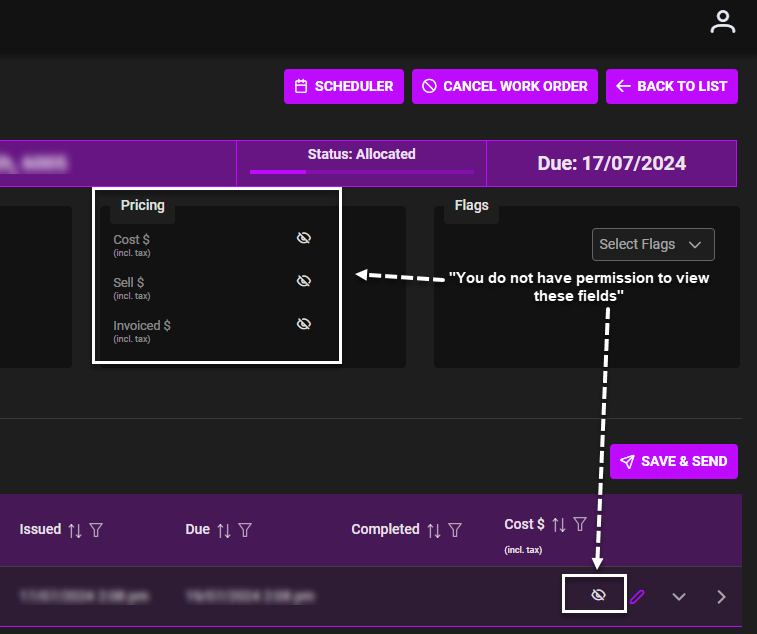Click hidden-eye icon beside Sell $

[304, 281]
